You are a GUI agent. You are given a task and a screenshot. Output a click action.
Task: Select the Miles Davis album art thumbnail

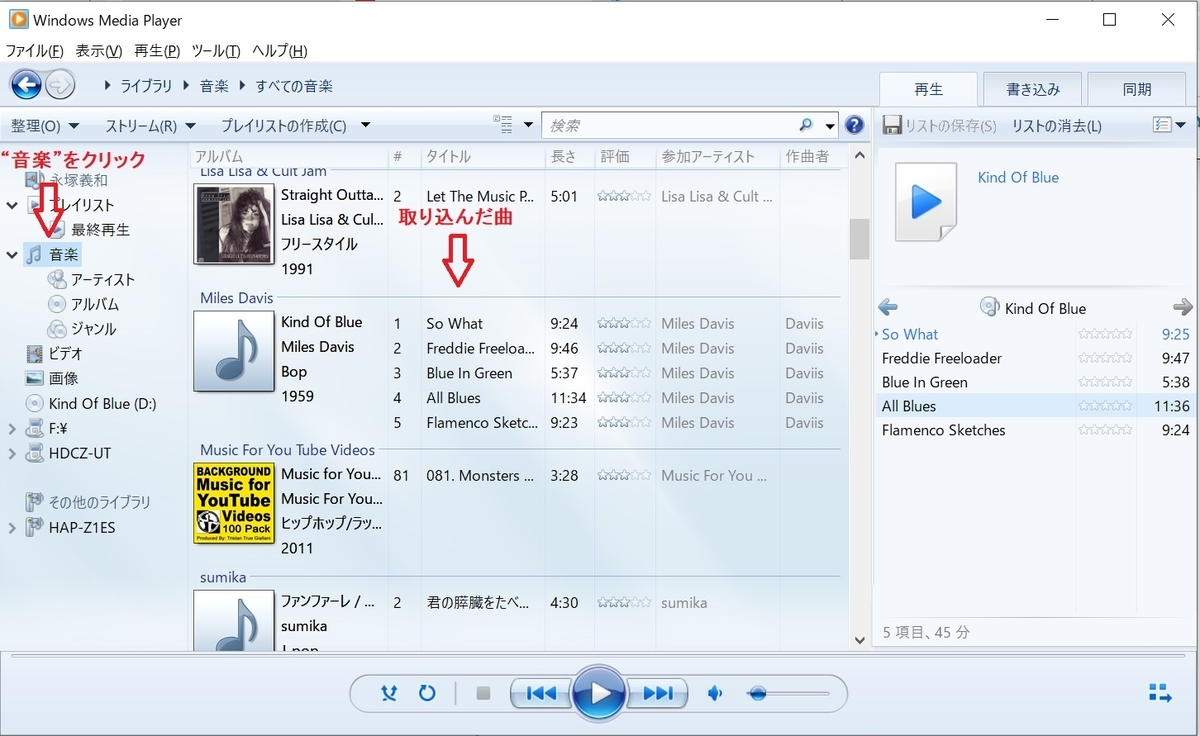pyautogui.click(x=234, y=351)
